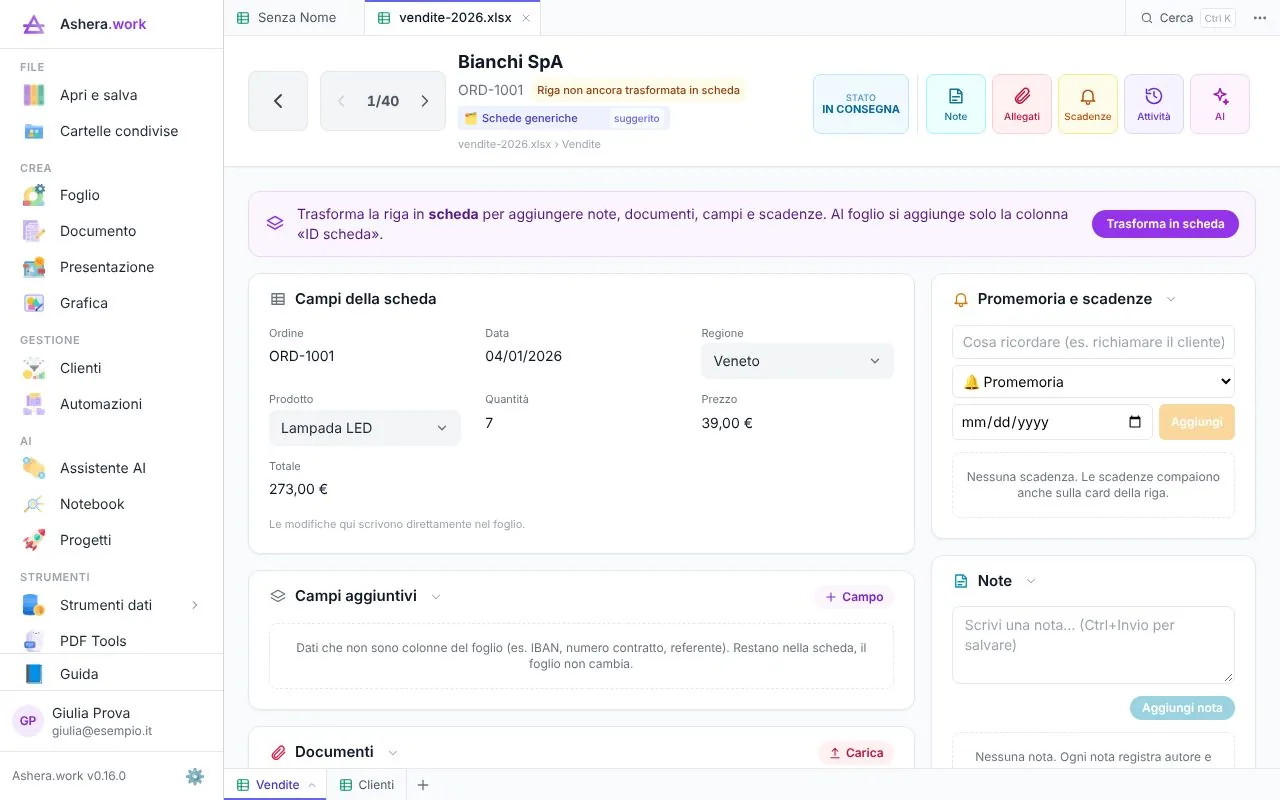
Task: Open Clienti in Gestione sidebar
Action: [111, 368]
